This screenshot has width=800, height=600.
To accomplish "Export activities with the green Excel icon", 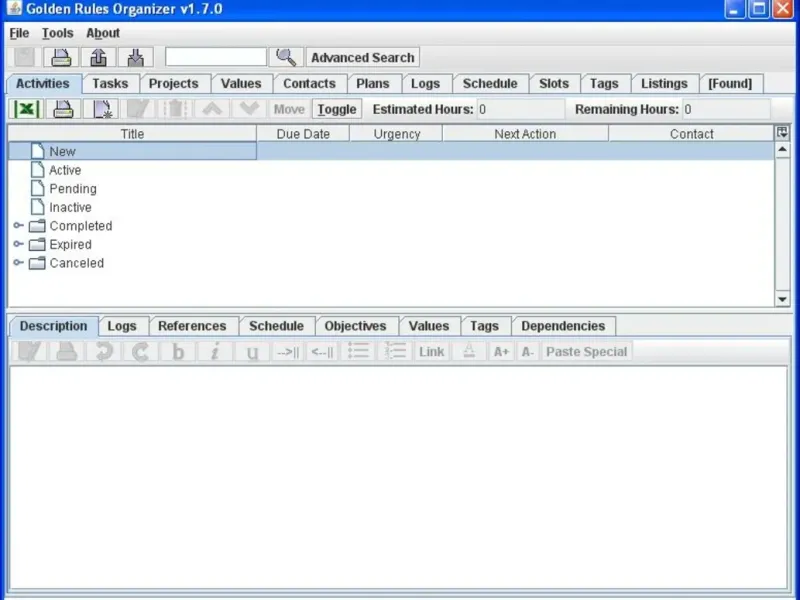I will pyautogui.click(x=26, y=109).
